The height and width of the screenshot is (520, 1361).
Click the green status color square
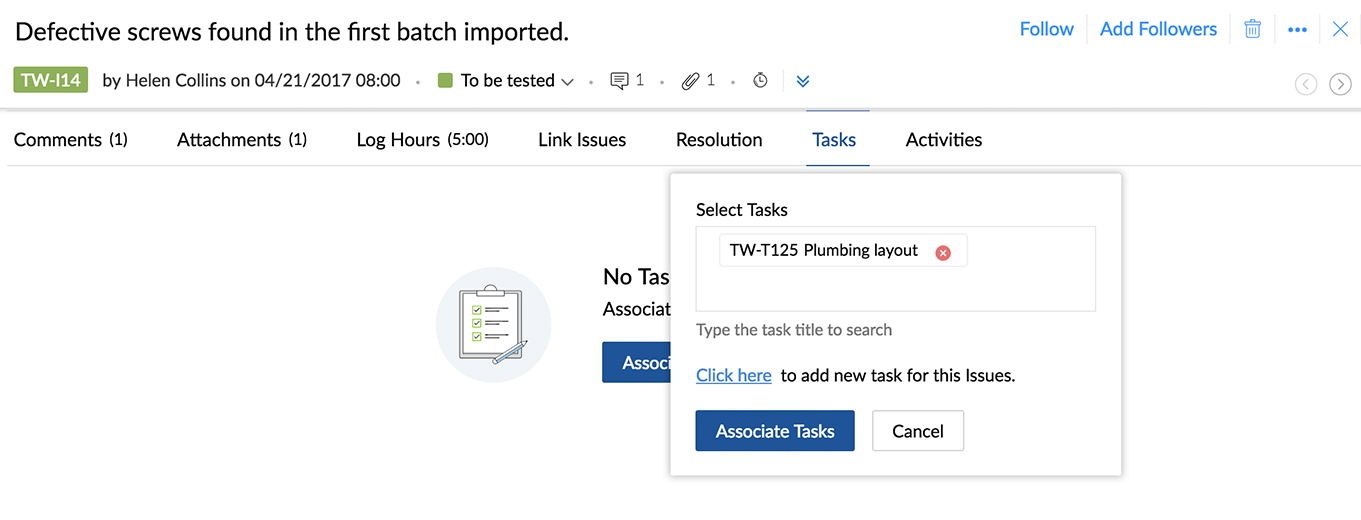pyautogui.click(x=446, y=81)
